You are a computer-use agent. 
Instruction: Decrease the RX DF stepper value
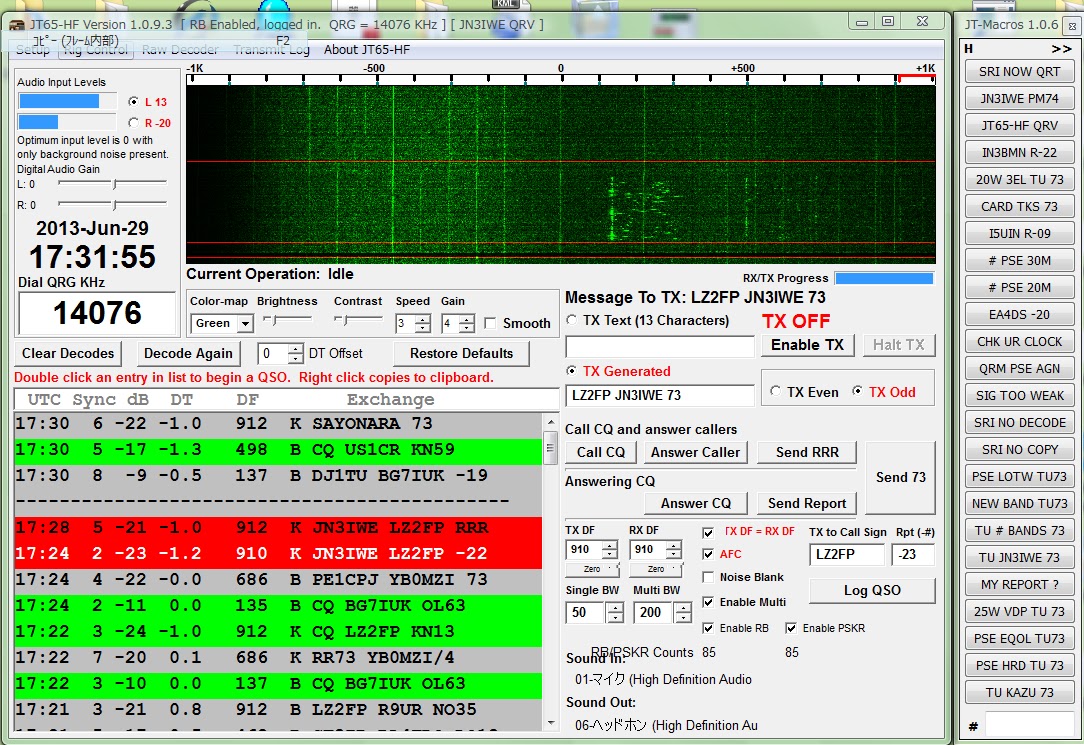coord(674,554)
